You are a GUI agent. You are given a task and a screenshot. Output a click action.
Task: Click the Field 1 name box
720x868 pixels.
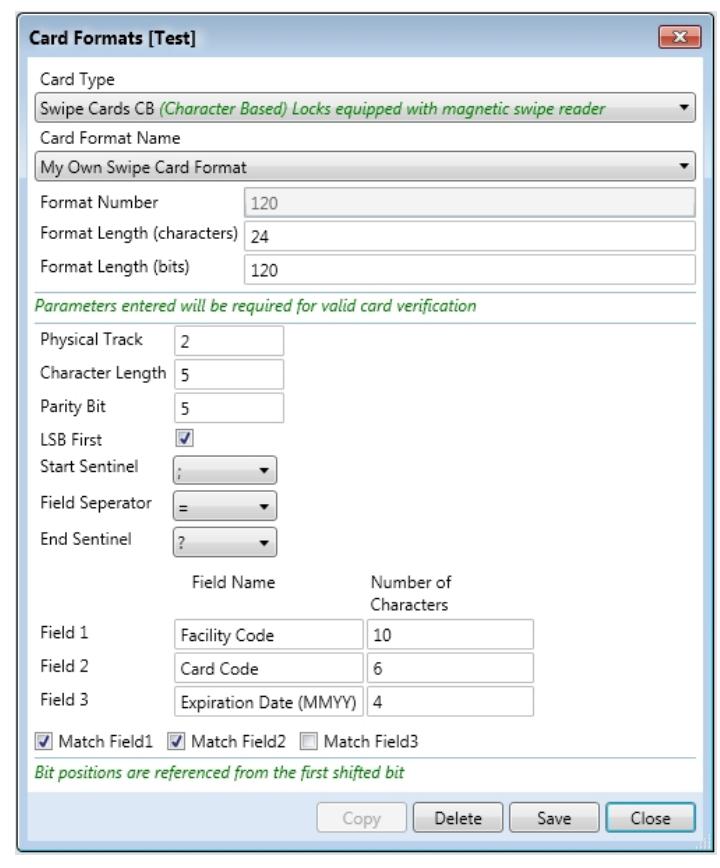tap(268, 634)
